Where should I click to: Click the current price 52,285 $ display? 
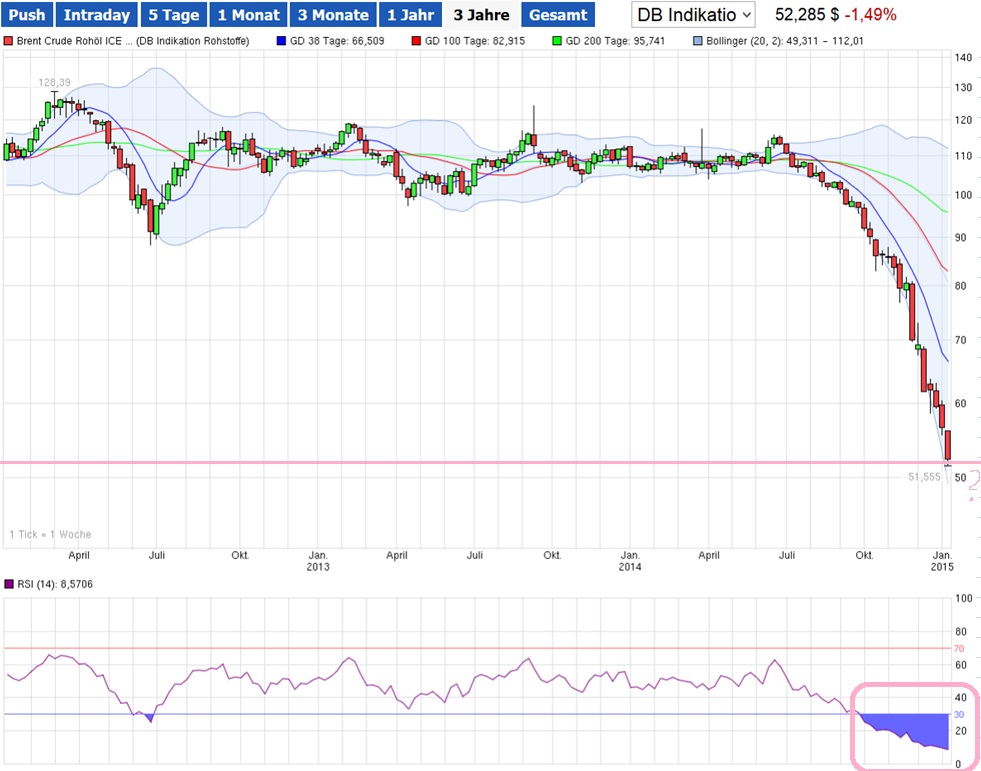click(x=806, y=15)
